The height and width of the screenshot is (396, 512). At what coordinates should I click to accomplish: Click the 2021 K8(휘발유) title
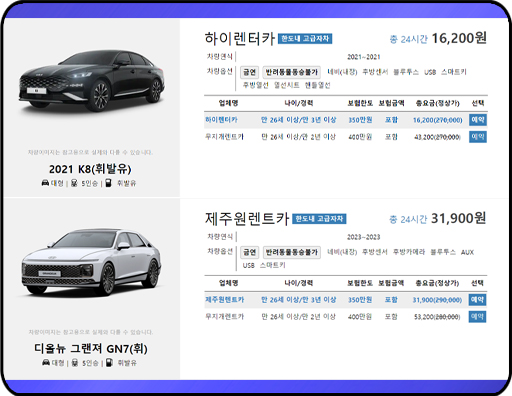click(90, 169)
